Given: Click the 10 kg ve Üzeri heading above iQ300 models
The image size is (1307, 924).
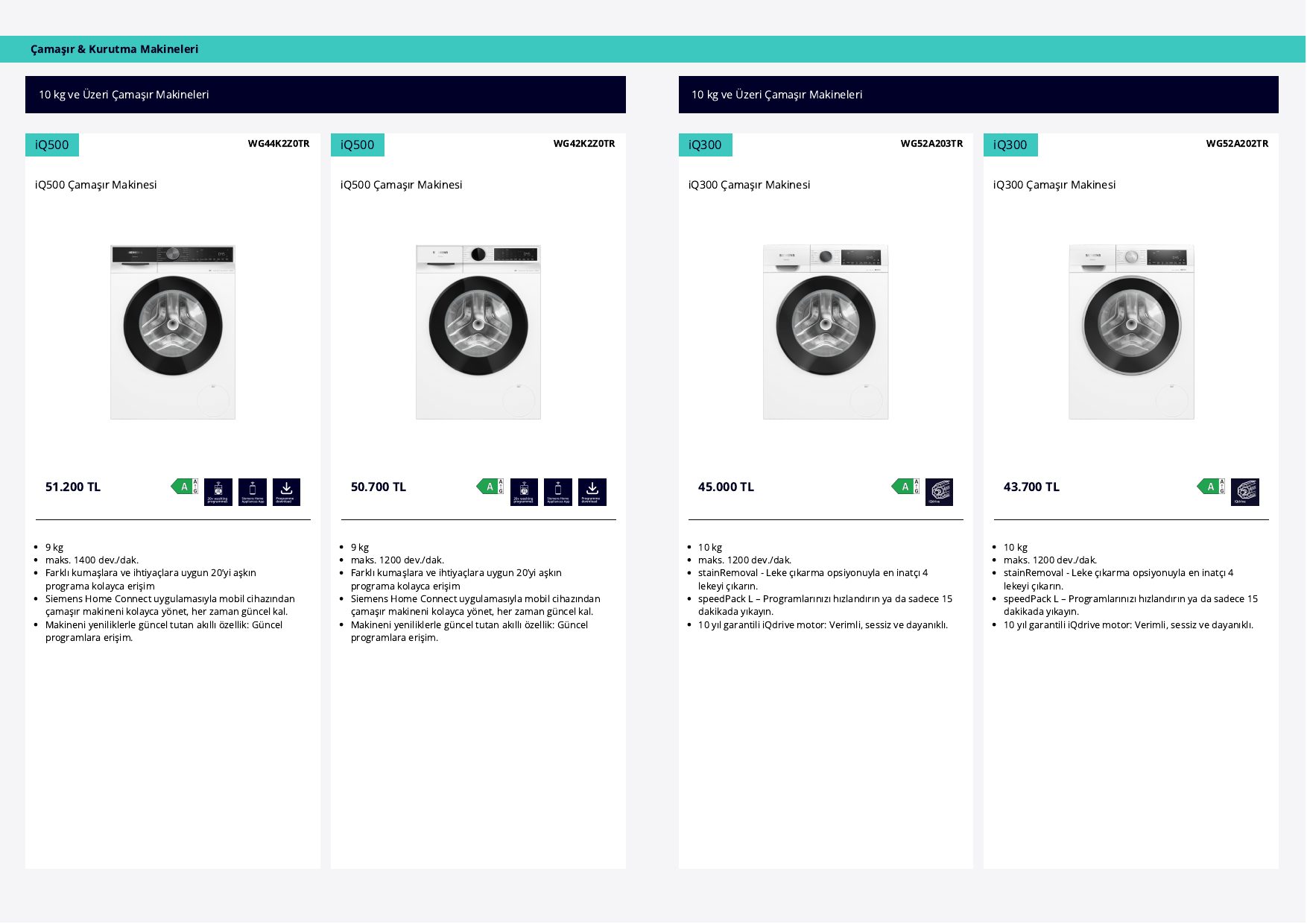Looking at the screenshot, I should 776,95.
